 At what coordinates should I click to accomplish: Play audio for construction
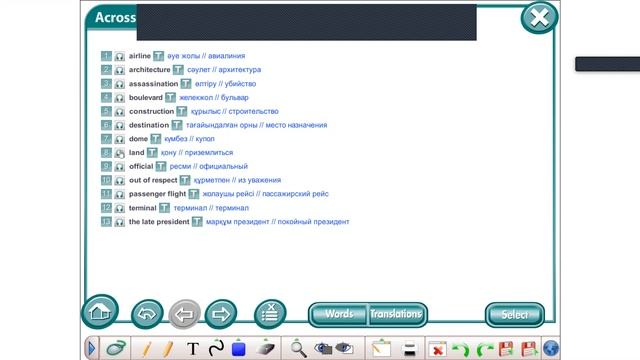(119, 112)
